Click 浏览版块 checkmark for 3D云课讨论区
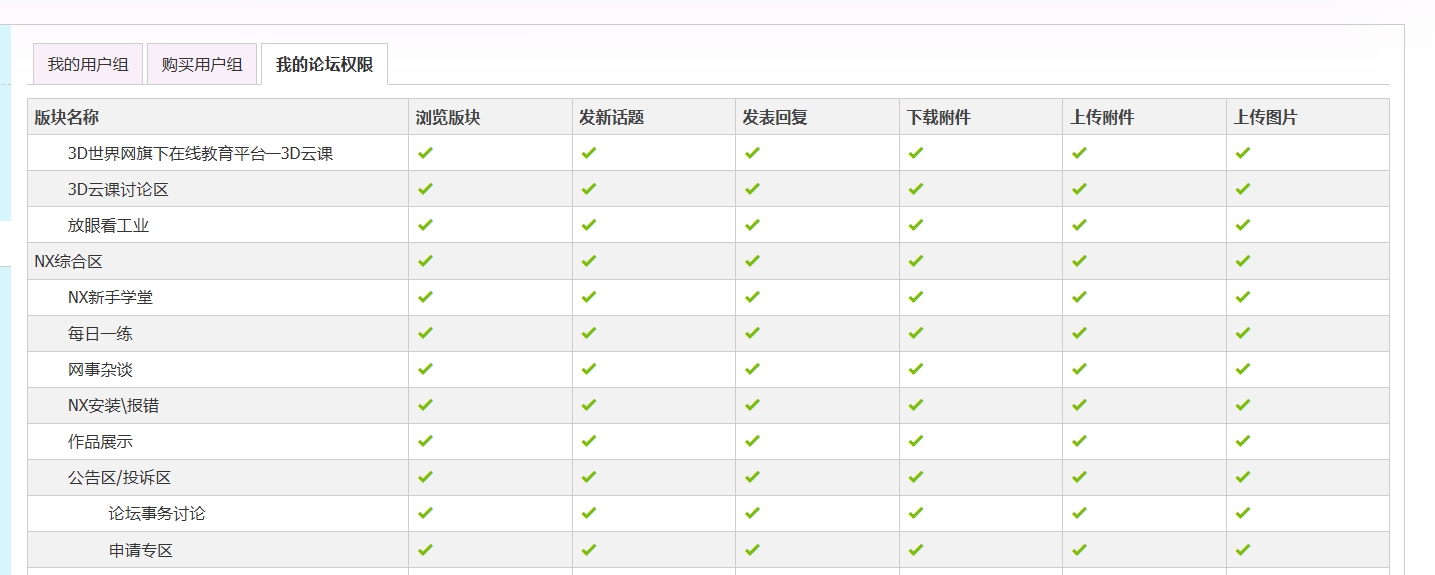The width and height of the screenshot is (1435, 575). pyautogui.click(x=425, y=189)
